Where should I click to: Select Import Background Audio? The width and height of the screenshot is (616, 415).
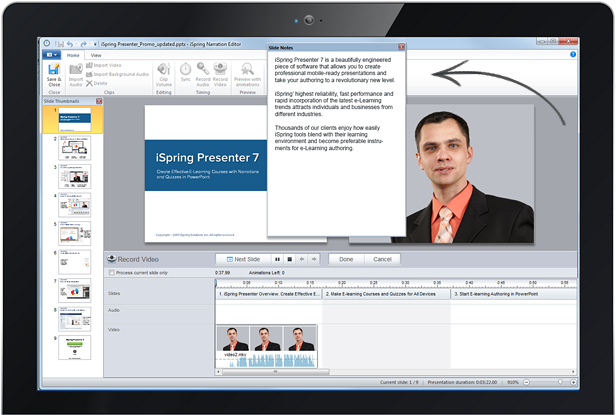click(117, 74)
